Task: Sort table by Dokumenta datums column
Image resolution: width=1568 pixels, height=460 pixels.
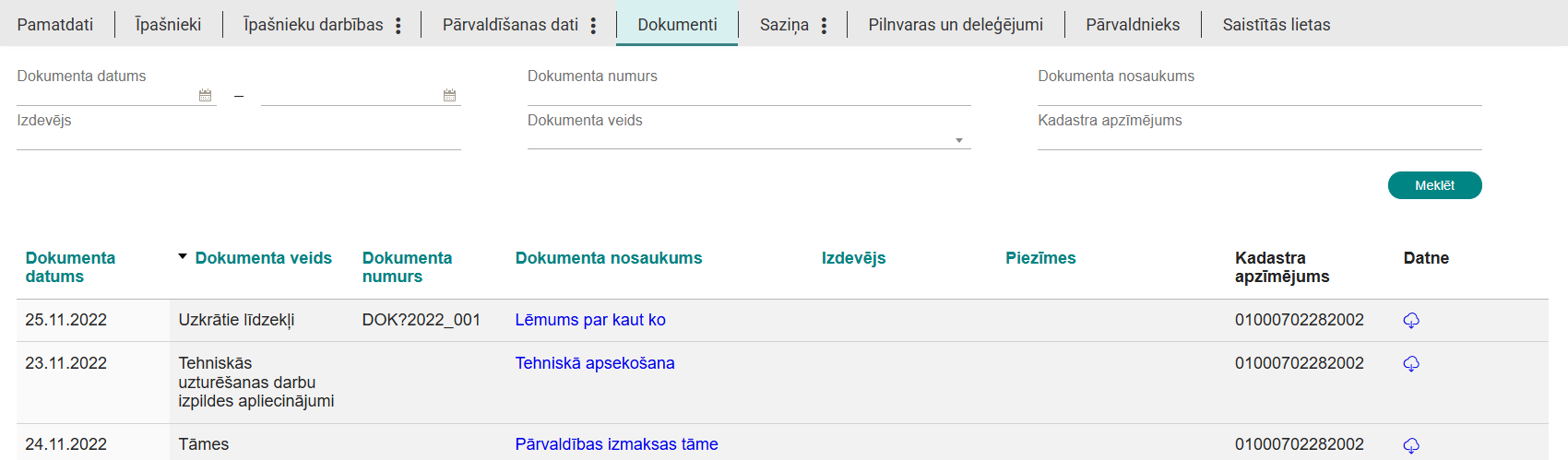Action: click(70, 266)
